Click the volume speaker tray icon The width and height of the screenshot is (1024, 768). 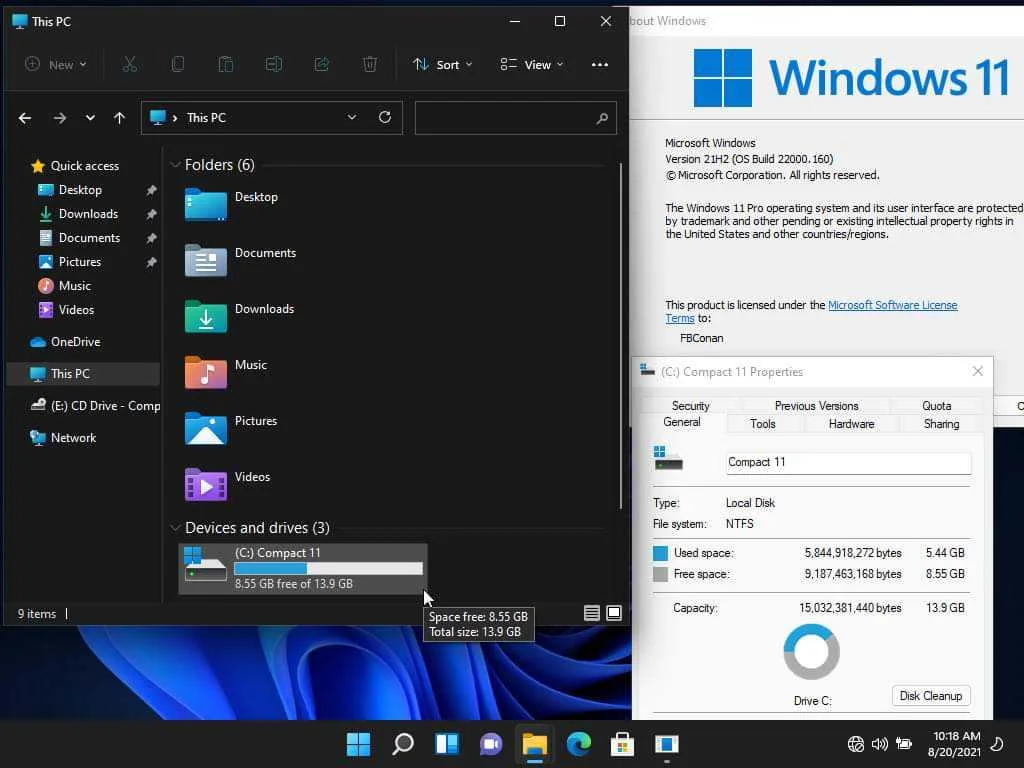tap(880, 744)
